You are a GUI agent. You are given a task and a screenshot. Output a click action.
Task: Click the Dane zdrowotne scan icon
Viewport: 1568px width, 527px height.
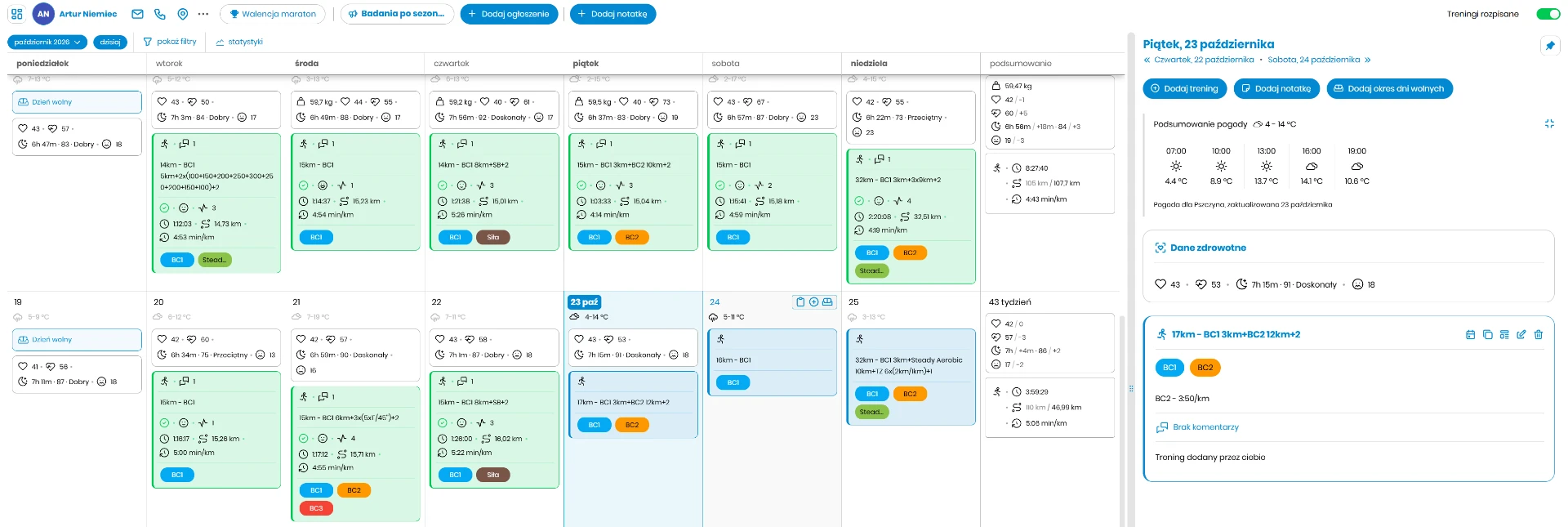[x=1160, y=248]
